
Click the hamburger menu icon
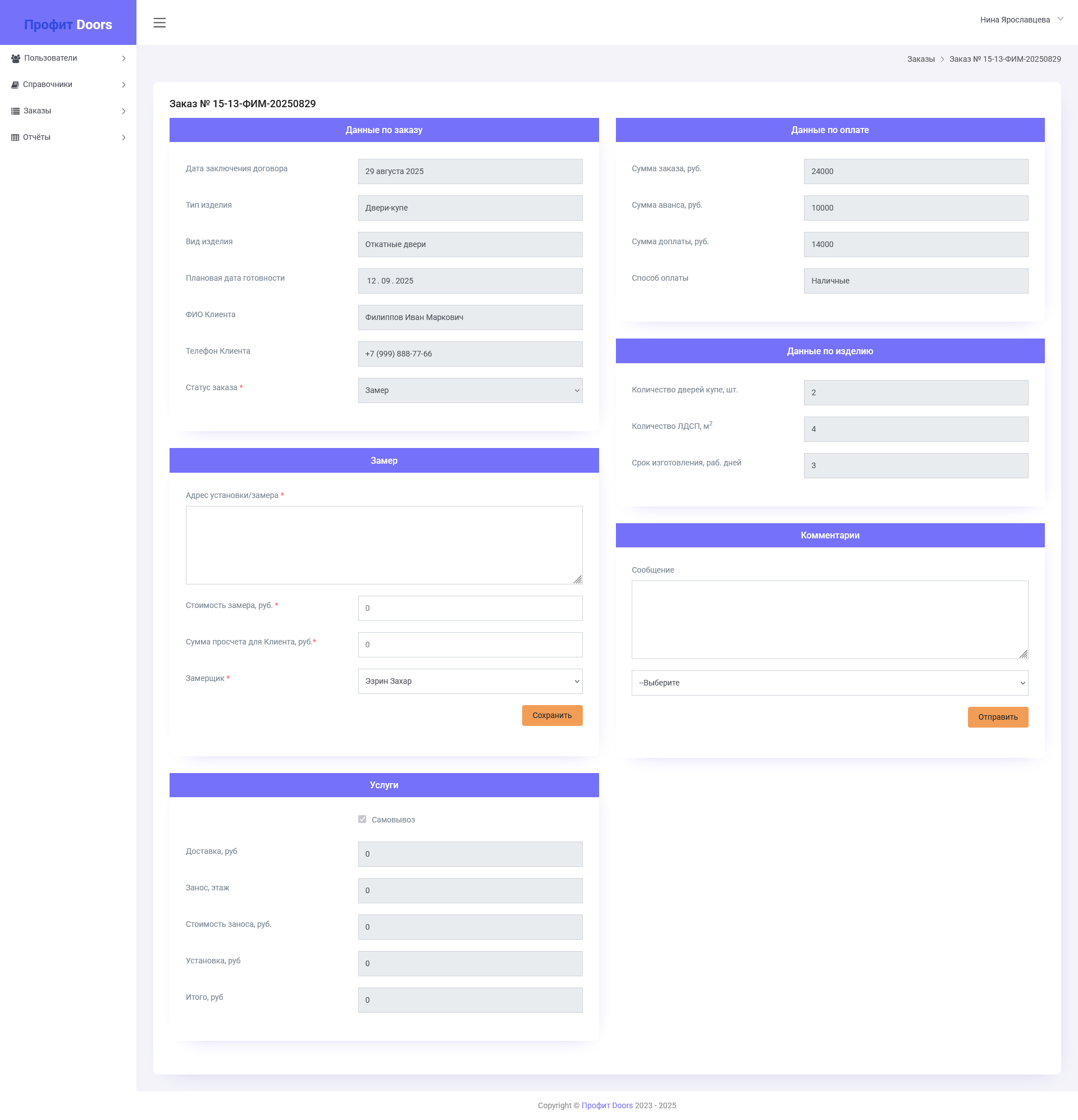pyautogui.click(x=159, y=23)
